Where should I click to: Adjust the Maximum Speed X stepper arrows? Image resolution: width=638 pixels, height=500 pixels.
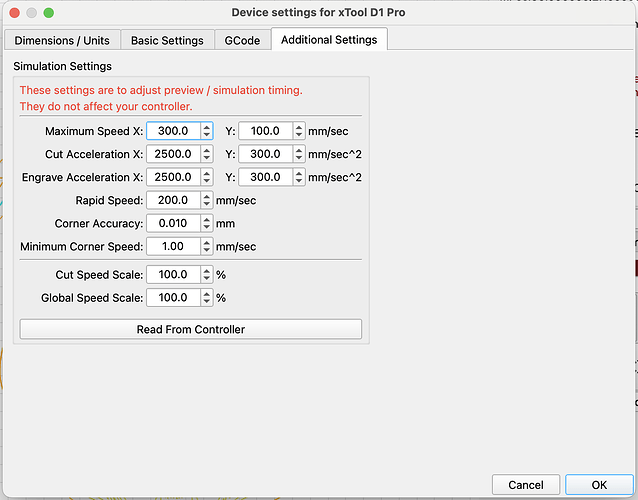tap(207, 131)
